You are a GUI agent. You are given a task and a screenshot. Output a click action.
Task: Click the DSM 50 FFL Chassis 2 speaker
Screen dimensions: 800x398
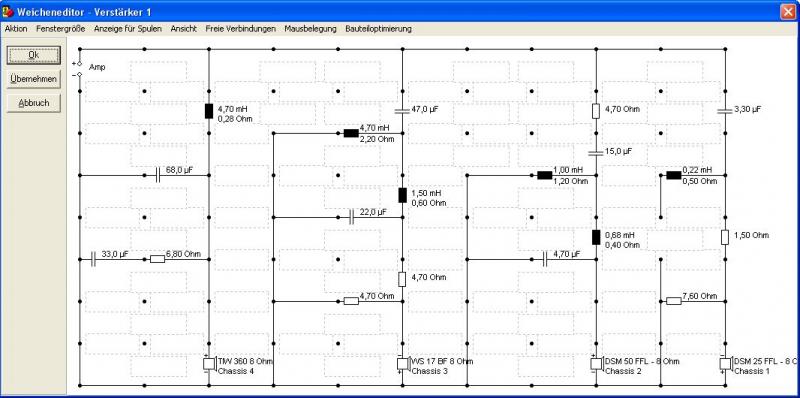point(596,363)
